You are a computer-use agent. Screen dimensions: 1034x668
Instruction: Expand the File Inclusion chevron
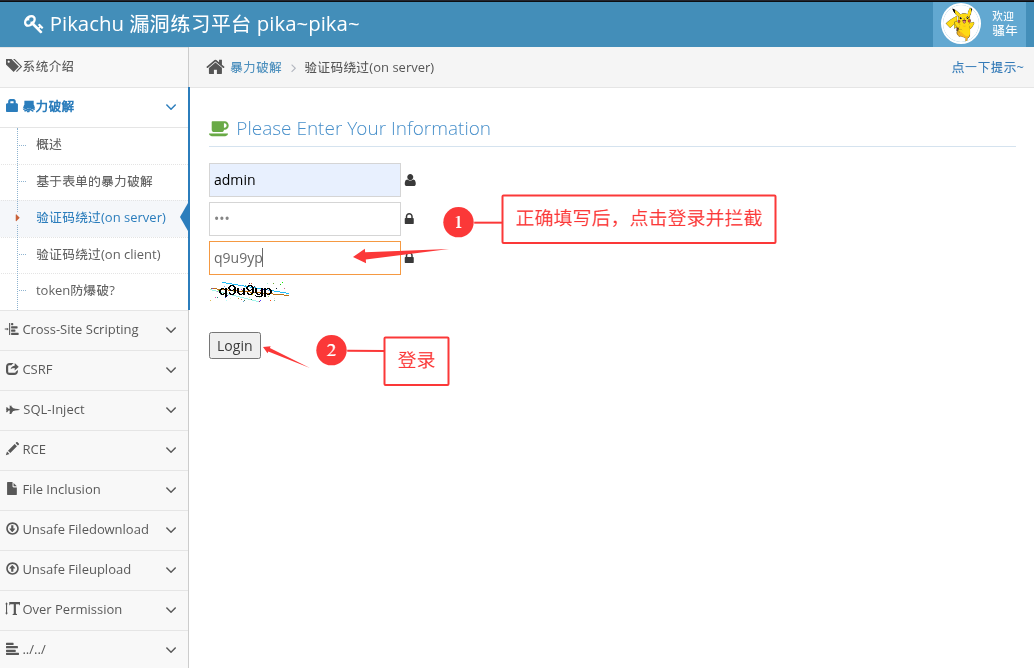tap(171, 490)
